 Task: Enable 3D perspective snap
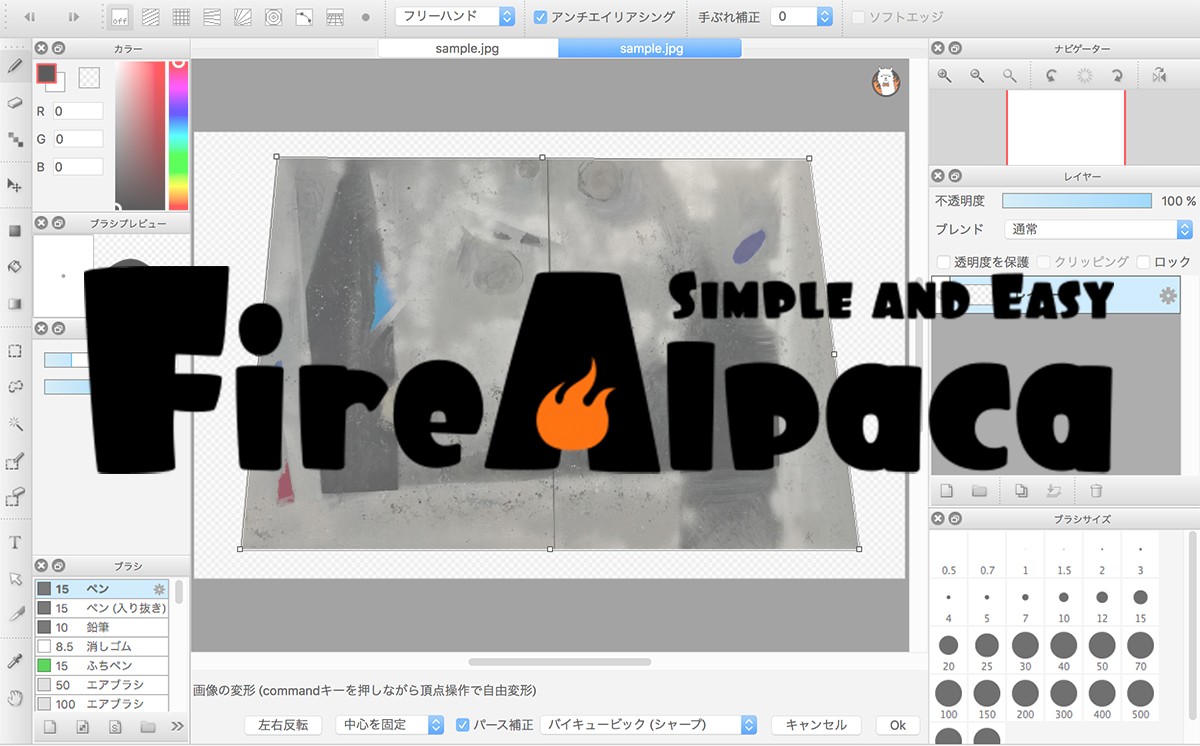click(335, 17)
